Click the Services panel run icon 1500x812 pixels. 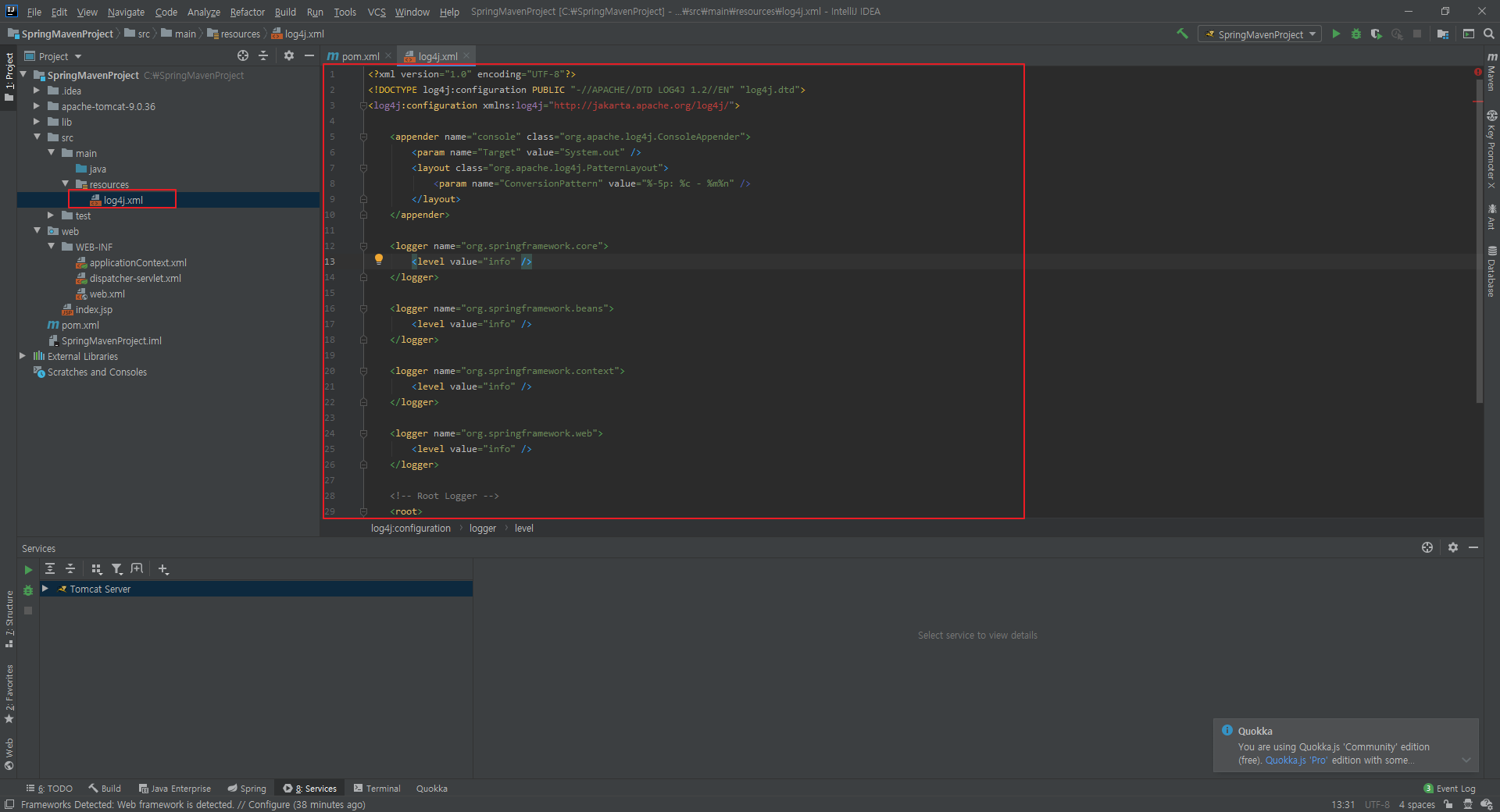coord(28,570)
